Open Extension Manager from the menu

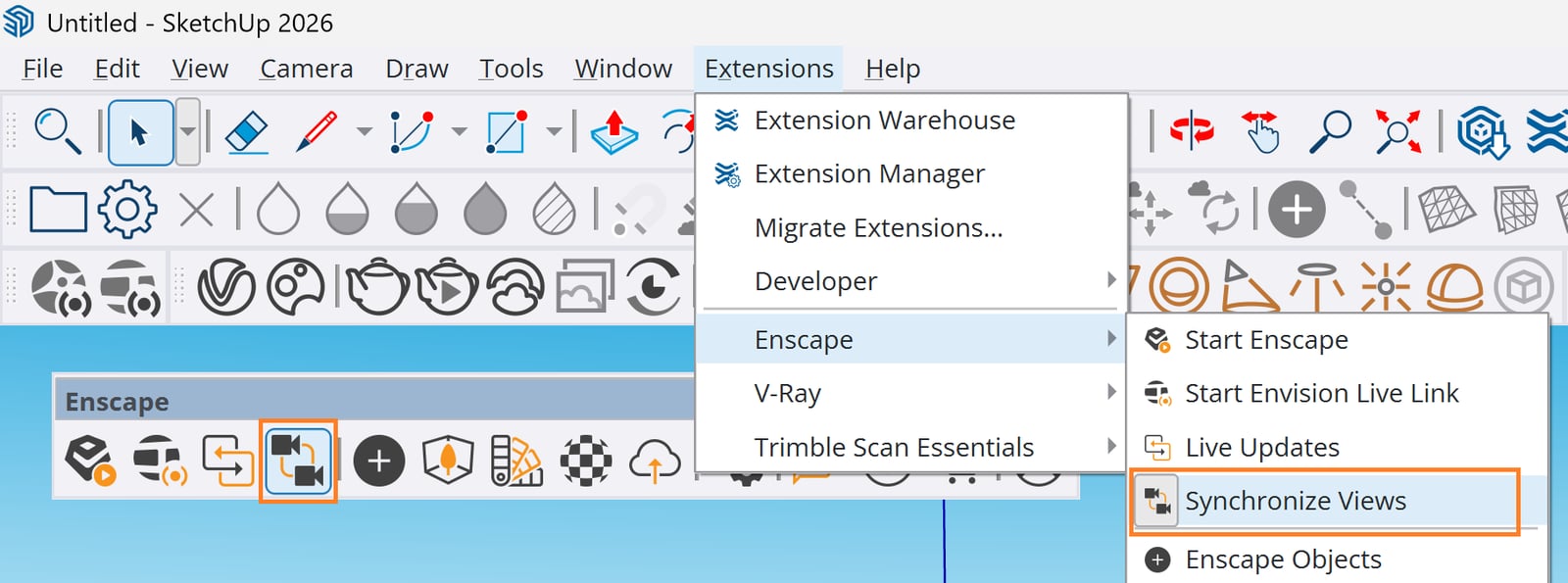911,174
